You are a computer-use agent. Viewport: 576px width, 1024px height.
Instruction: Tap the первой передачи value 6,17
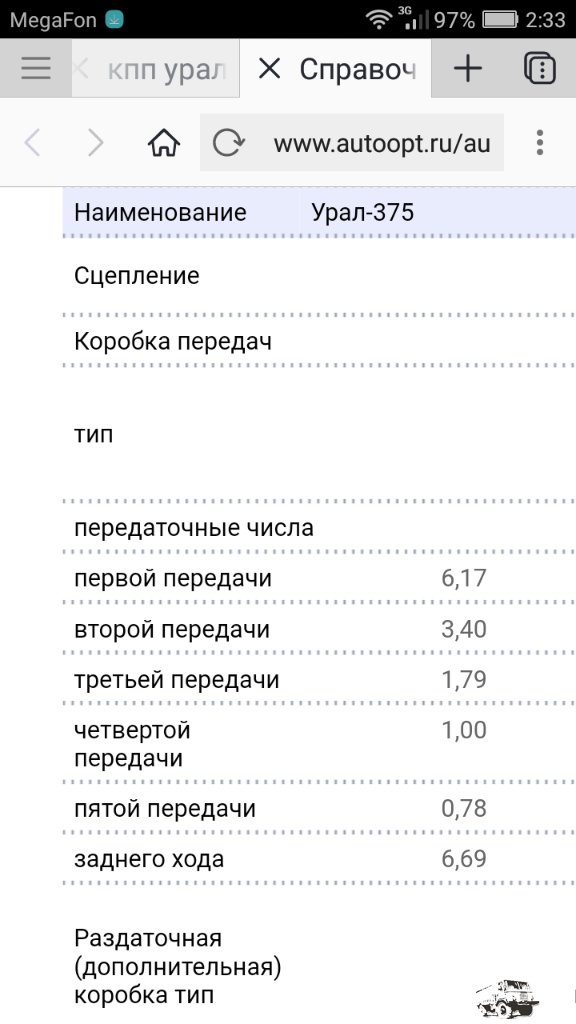(x=464, y=578)
